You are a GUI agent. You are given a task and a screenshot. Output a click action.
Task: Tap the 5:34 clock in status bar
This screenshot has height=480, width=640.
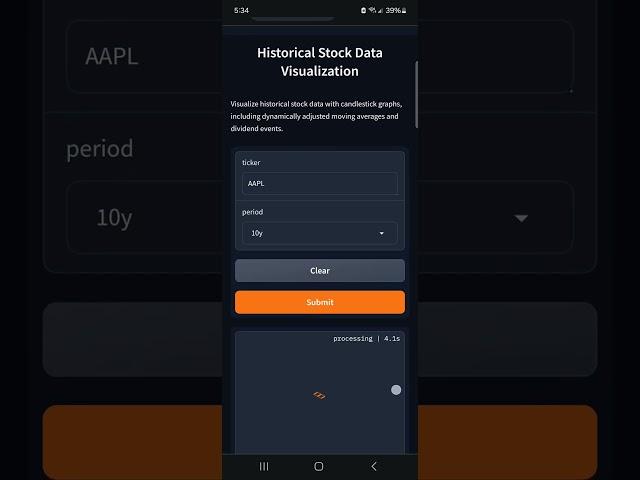tap(241, 10)
